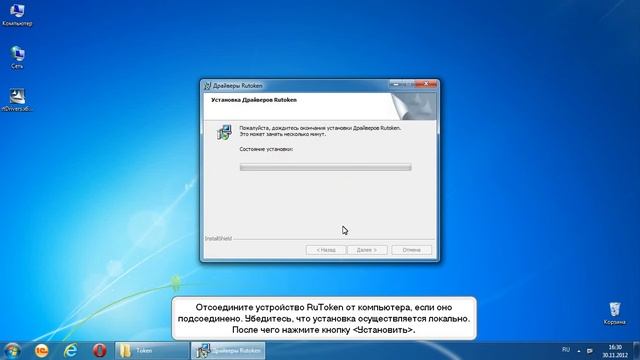Screen dimensions: 640x360
Task: Open the Корзина recycle bin icon
Action: coord(614,313)
